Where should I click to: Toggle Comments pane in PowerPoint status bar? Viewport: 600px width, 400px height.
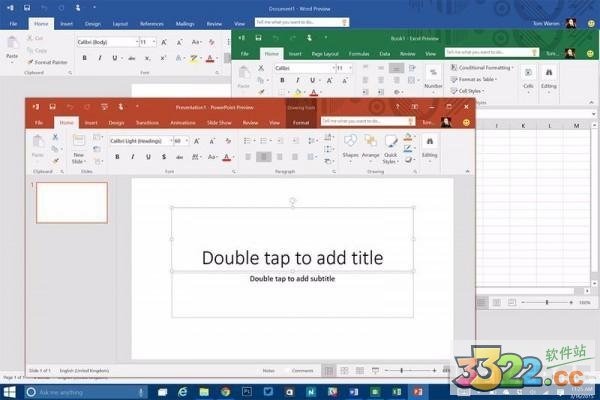(x=302, y=371)
